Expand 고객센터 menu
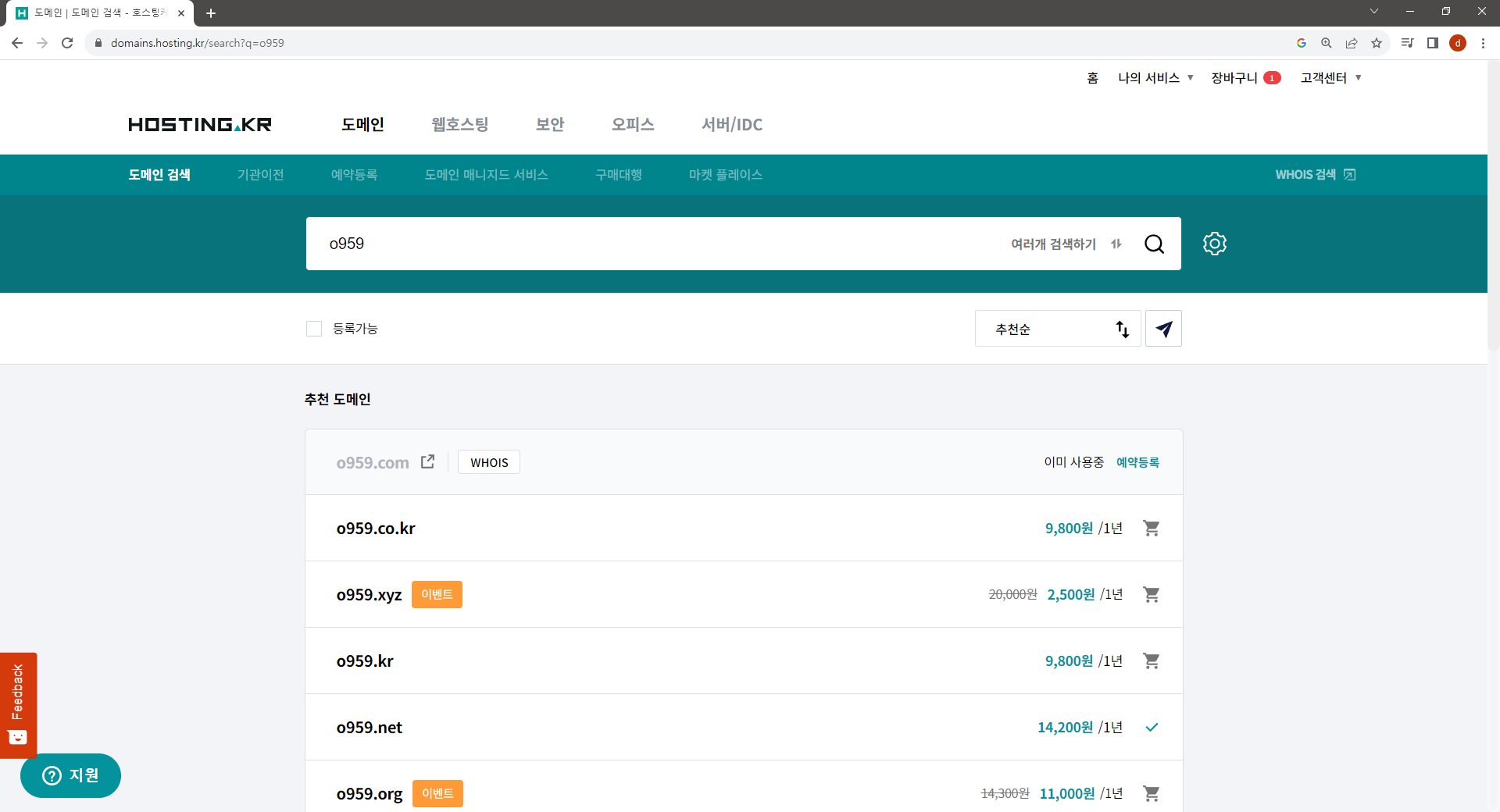This screenshot has width=1500, height=812. tap(1331, 78)
